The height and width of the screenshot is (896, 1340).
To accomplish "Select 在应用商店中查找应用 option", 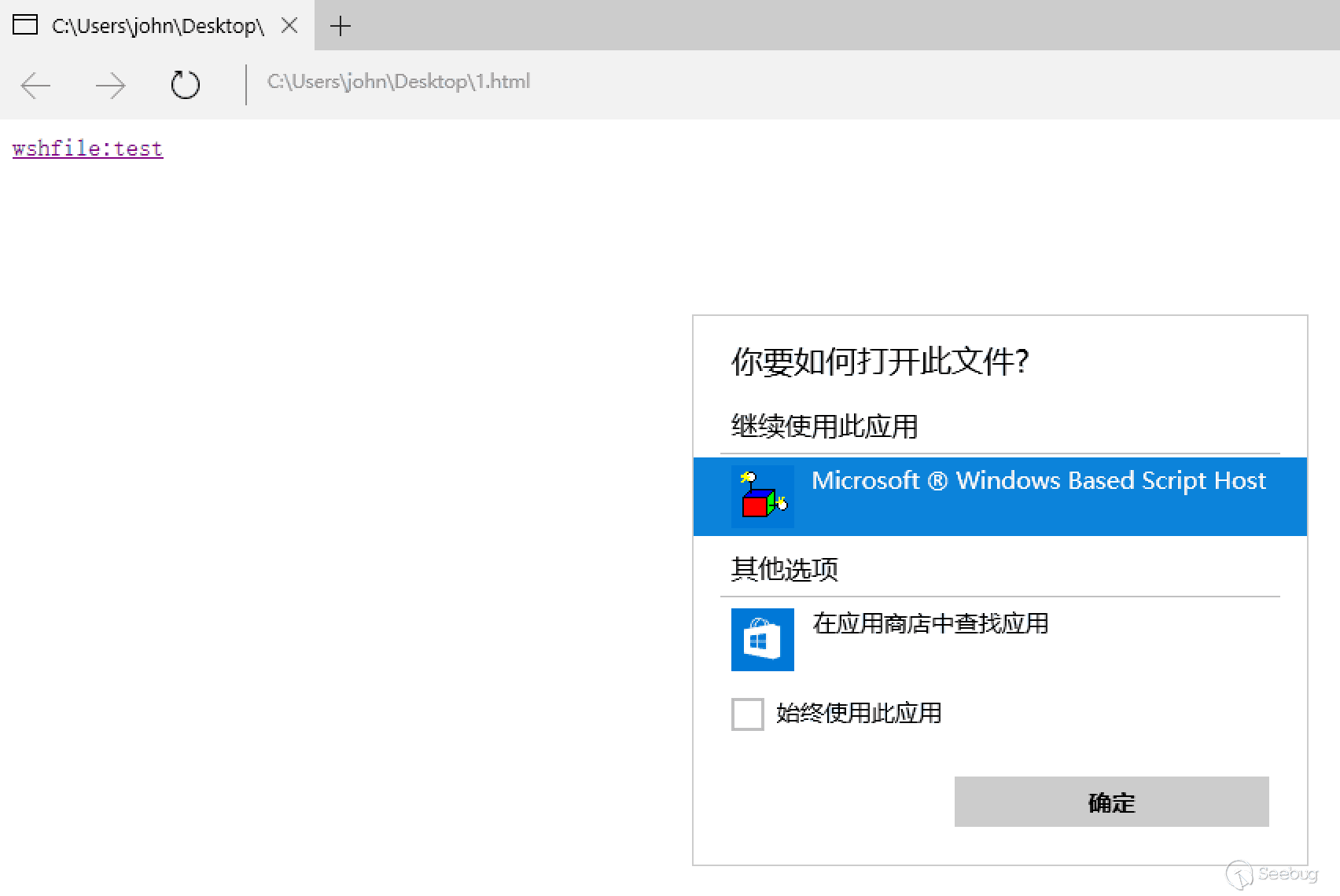I will click(1000, 639).
